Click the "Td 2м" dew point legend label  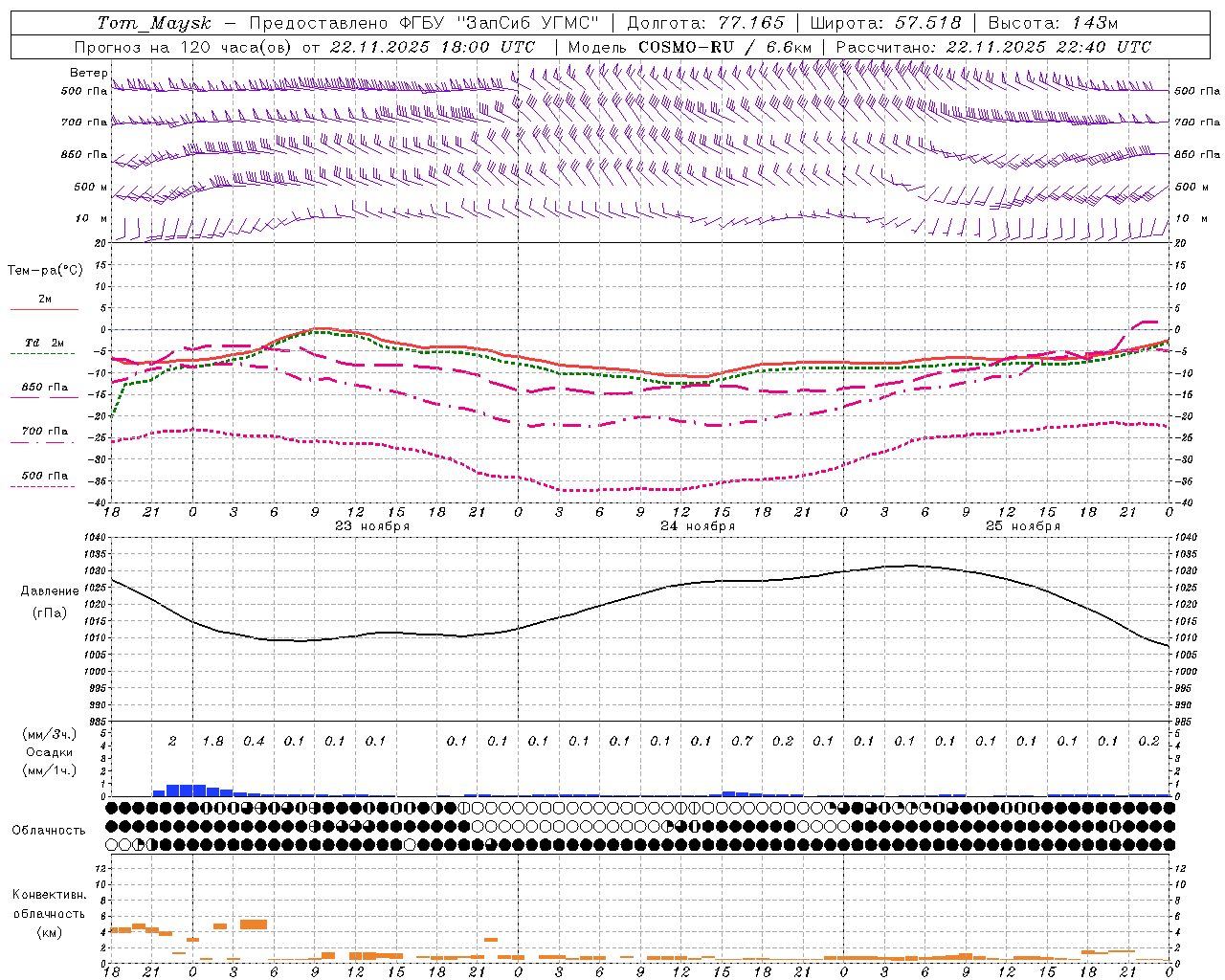pos(45,343)
